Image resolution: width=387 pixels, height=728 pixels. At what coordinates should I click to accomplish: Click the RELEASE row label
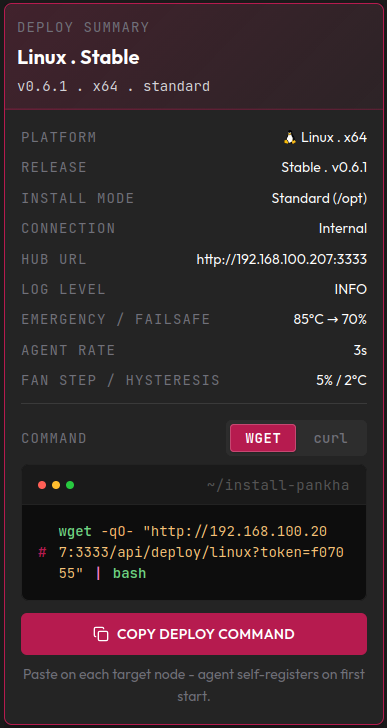54,167
